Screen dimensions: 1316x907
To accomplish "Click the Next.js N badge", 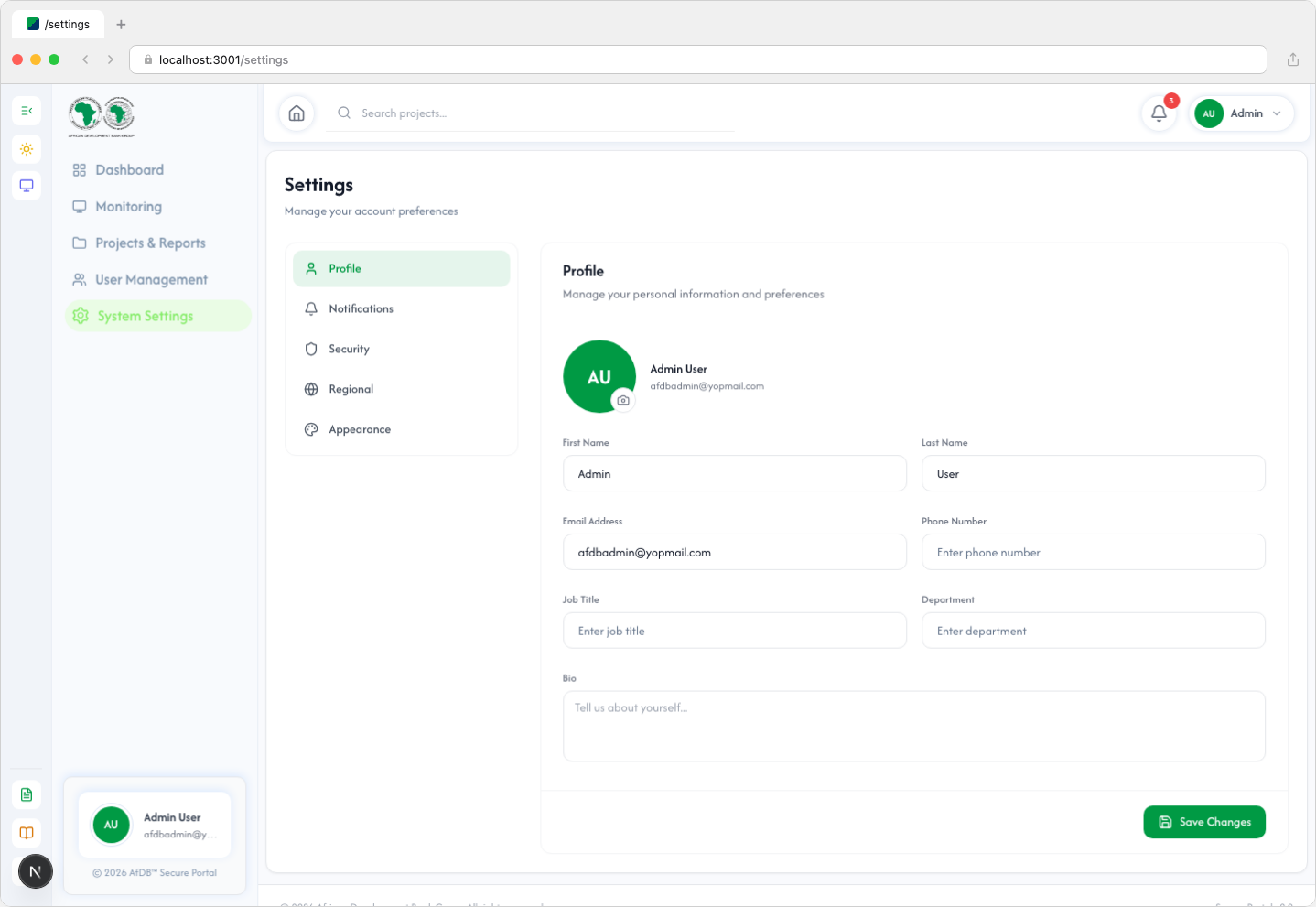I will coord(36,871).
